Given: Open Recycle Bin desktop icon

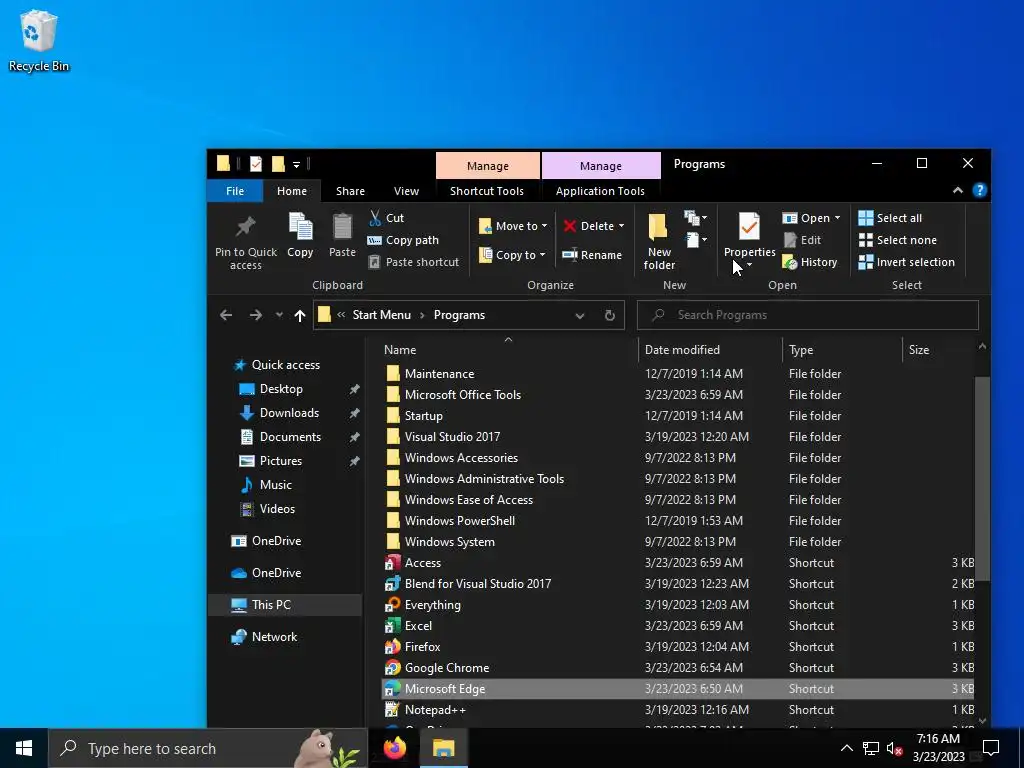Looking at the screenshot, I should 39,40.
